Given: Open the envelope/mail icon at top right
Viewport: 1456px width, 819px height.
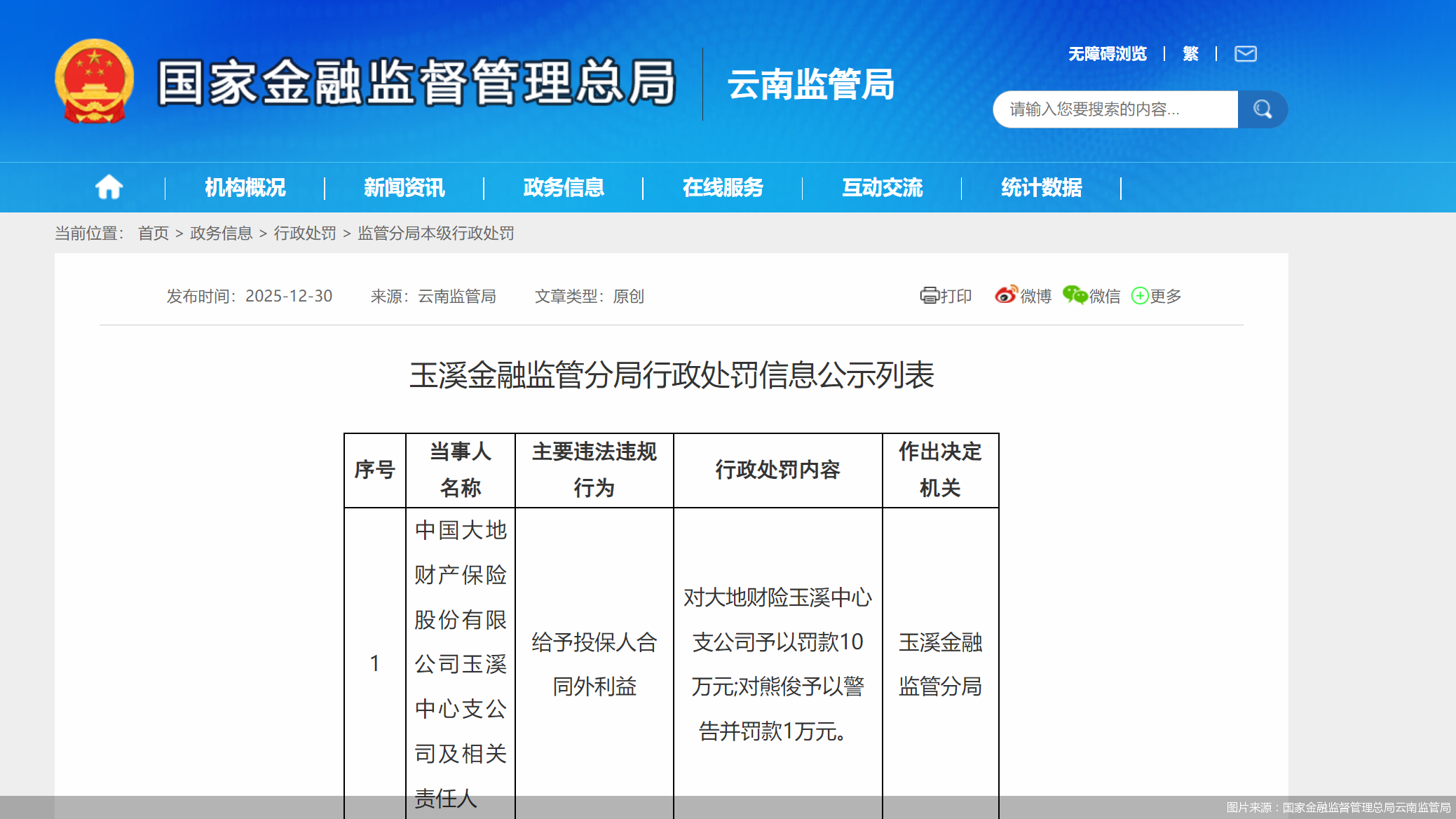Looking at the screenshot, I should [x=1245, y=53].
